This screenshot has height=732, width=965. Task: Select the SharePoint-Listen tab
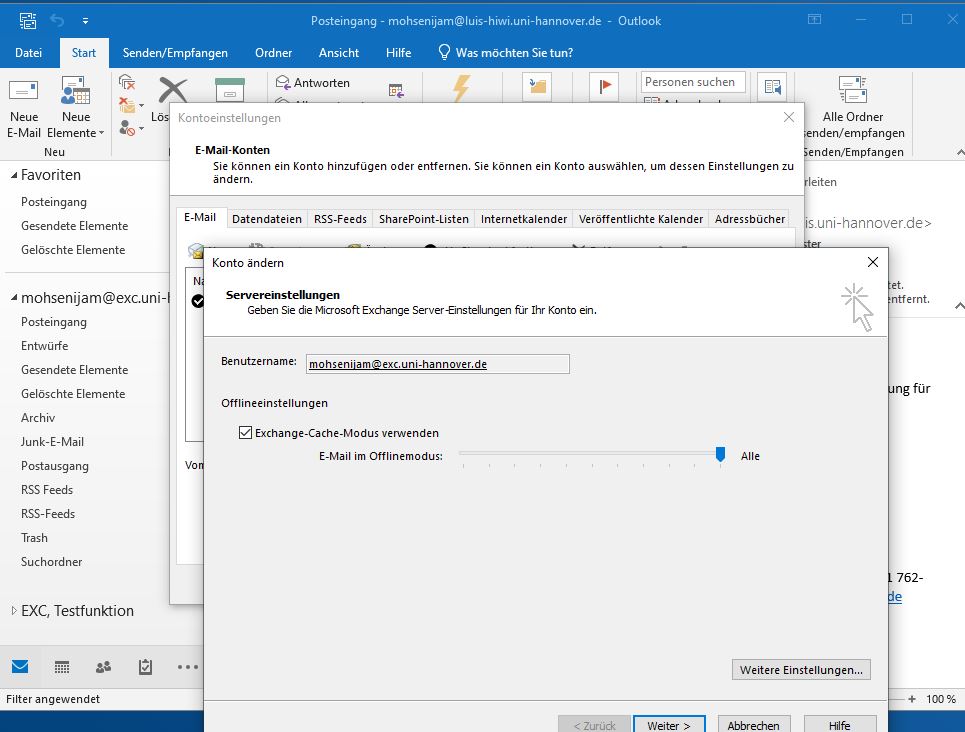click(424, 219)
